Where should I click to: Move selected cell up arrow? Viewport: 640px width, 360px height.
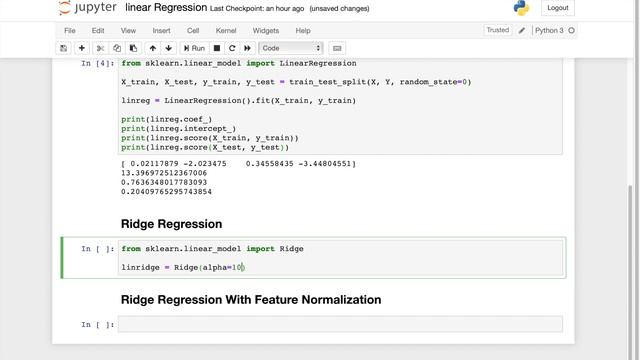[x=153, y=48]
